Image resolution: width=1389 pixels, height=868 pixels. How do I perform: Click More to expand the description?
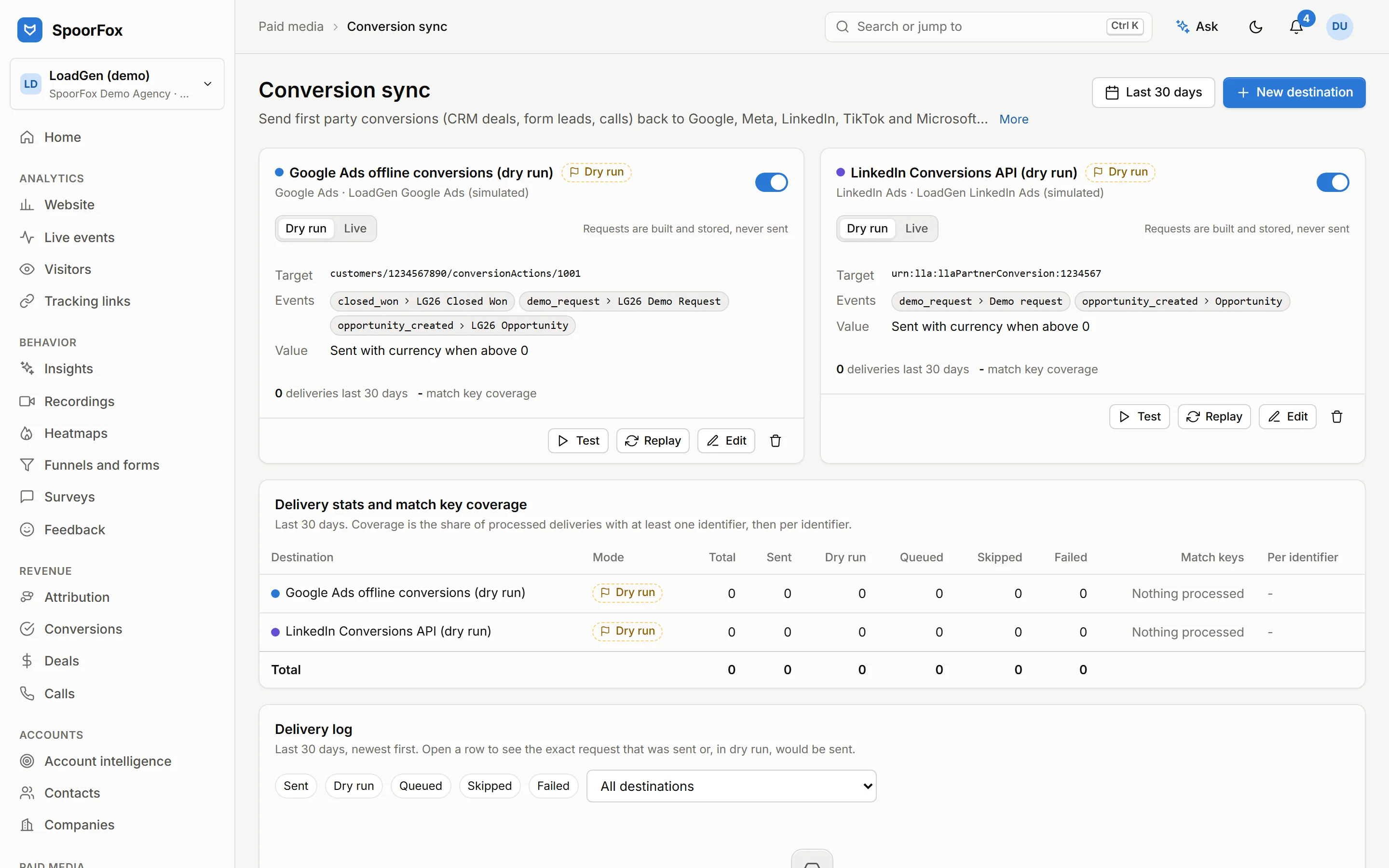coord(1014,120)
